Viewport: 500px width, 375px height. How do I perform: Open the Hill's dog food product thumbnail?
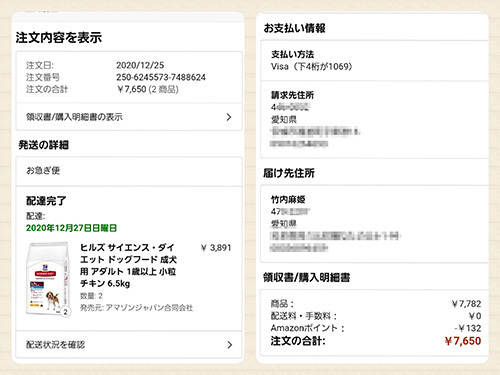click(48, 279)
